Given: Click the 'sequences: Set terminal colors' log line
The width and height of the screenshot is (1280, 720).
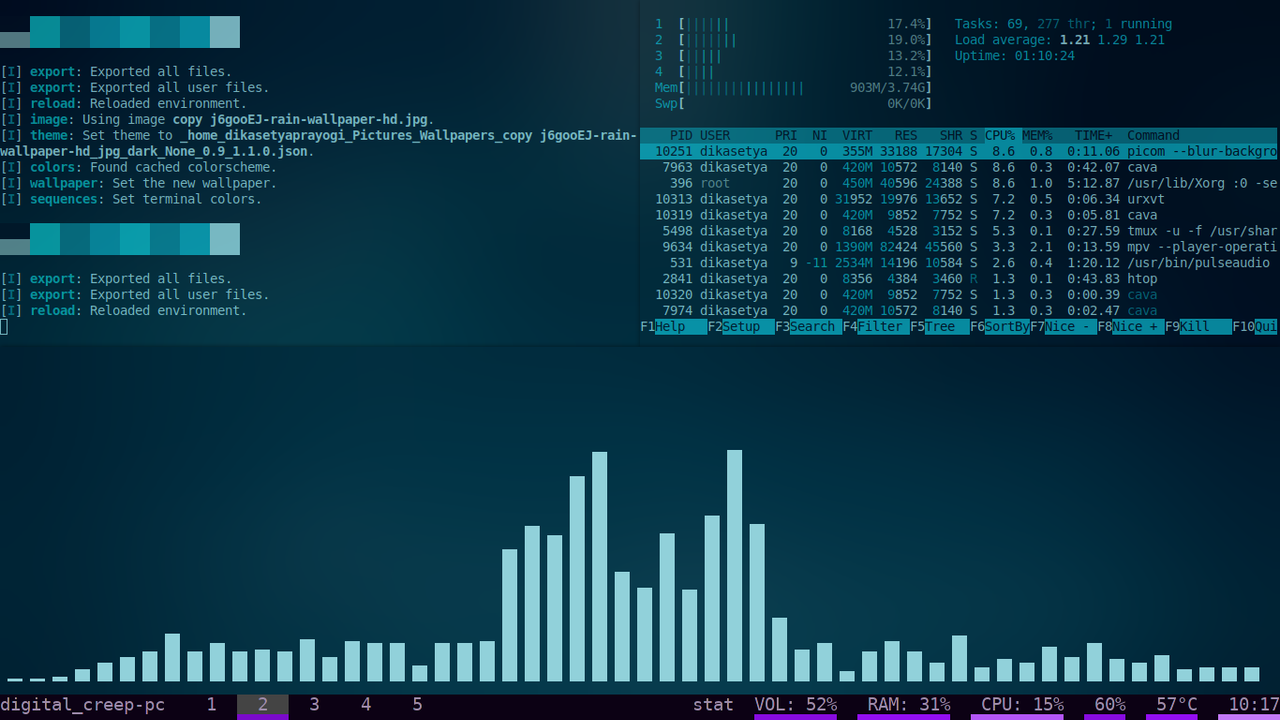Looking at the screenshot, I should point(131,199).
